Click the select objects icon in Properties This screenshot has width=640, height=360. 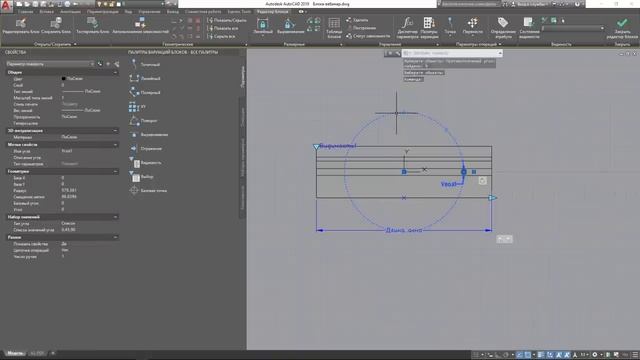pyautogui.click(x=108, y=64)
